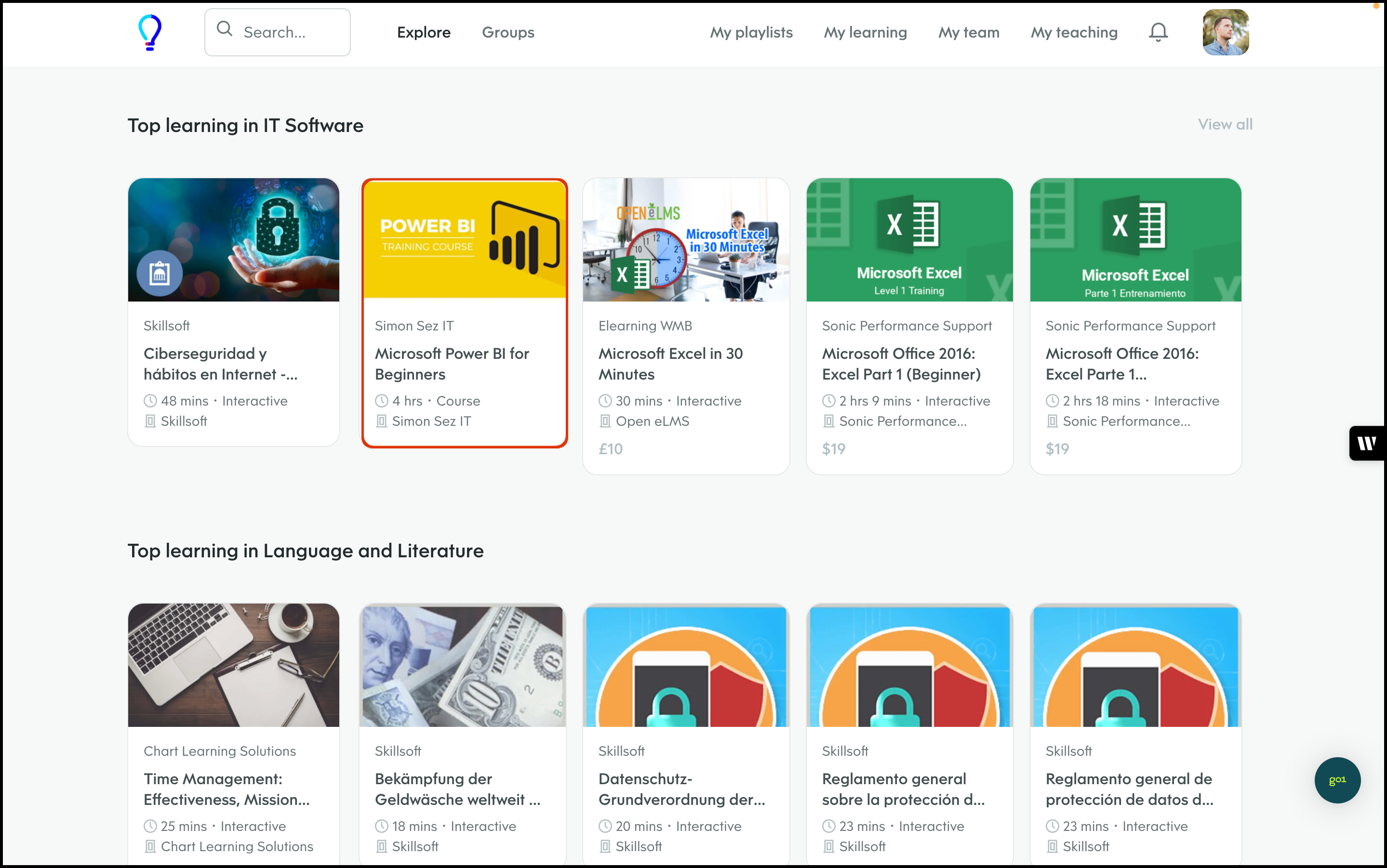Click the 25 mins clock icon
The height and width of the screenshot is (868, 1387).
pos(150,826)
